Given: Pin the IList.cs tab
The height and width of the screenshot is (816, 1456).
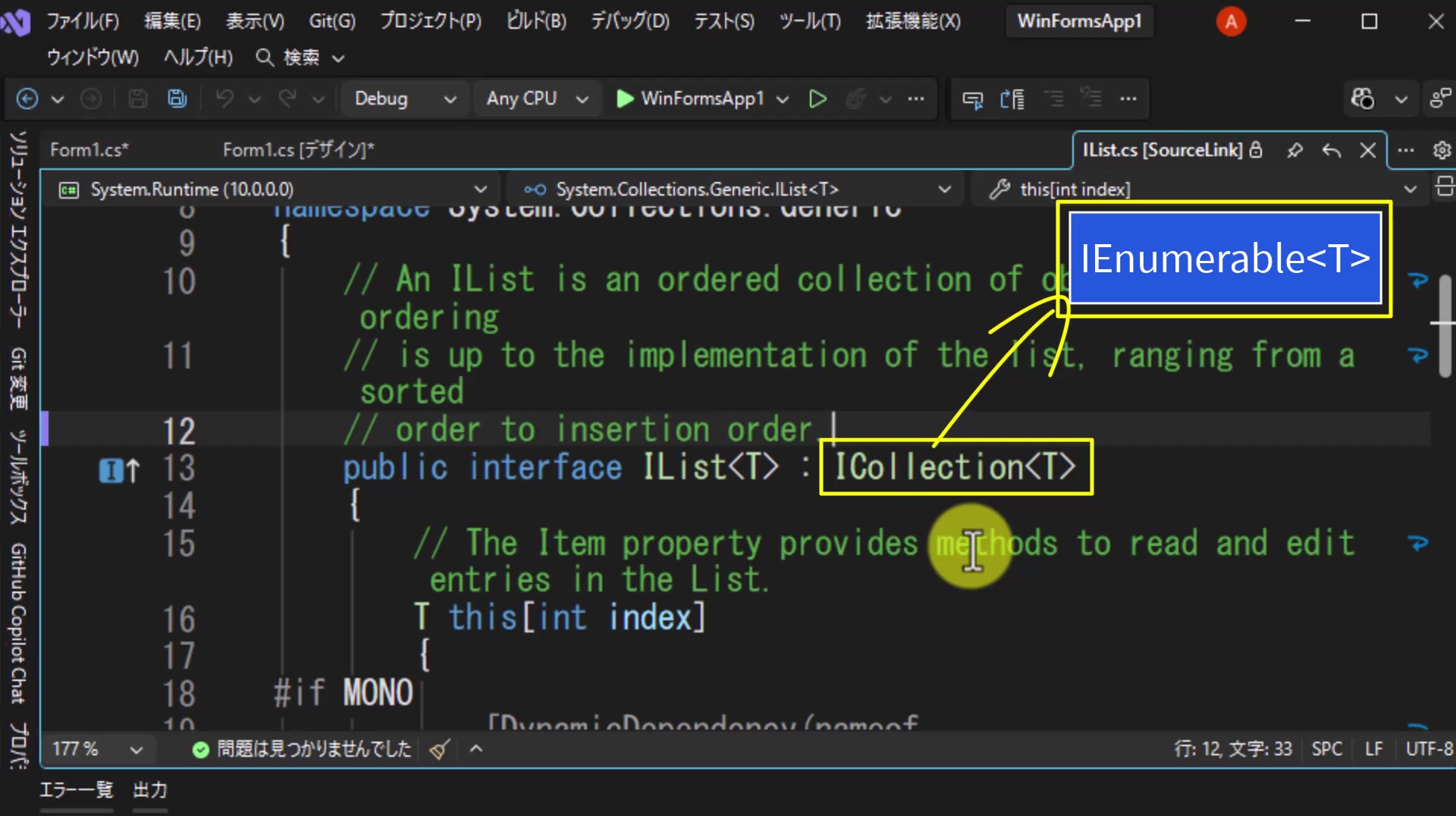Looking at the screenshot, I should pyautogui.click(x=1294, y=150).
